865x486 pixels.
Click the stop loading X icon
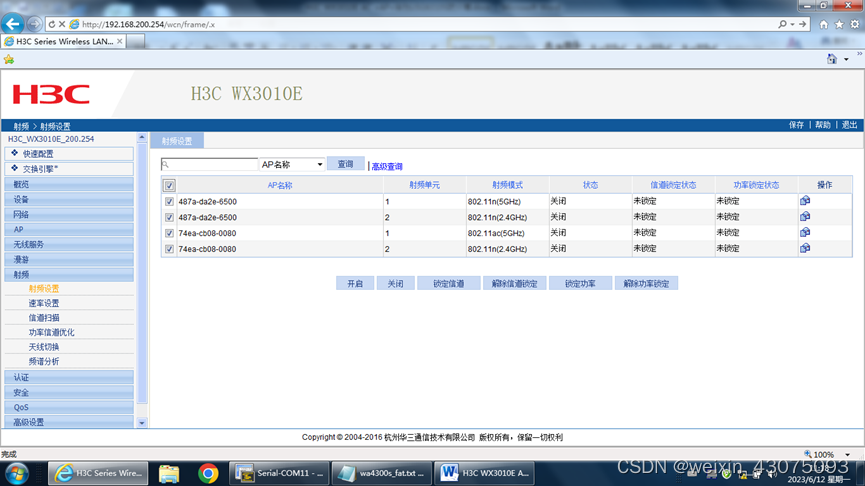pos(62,24)
